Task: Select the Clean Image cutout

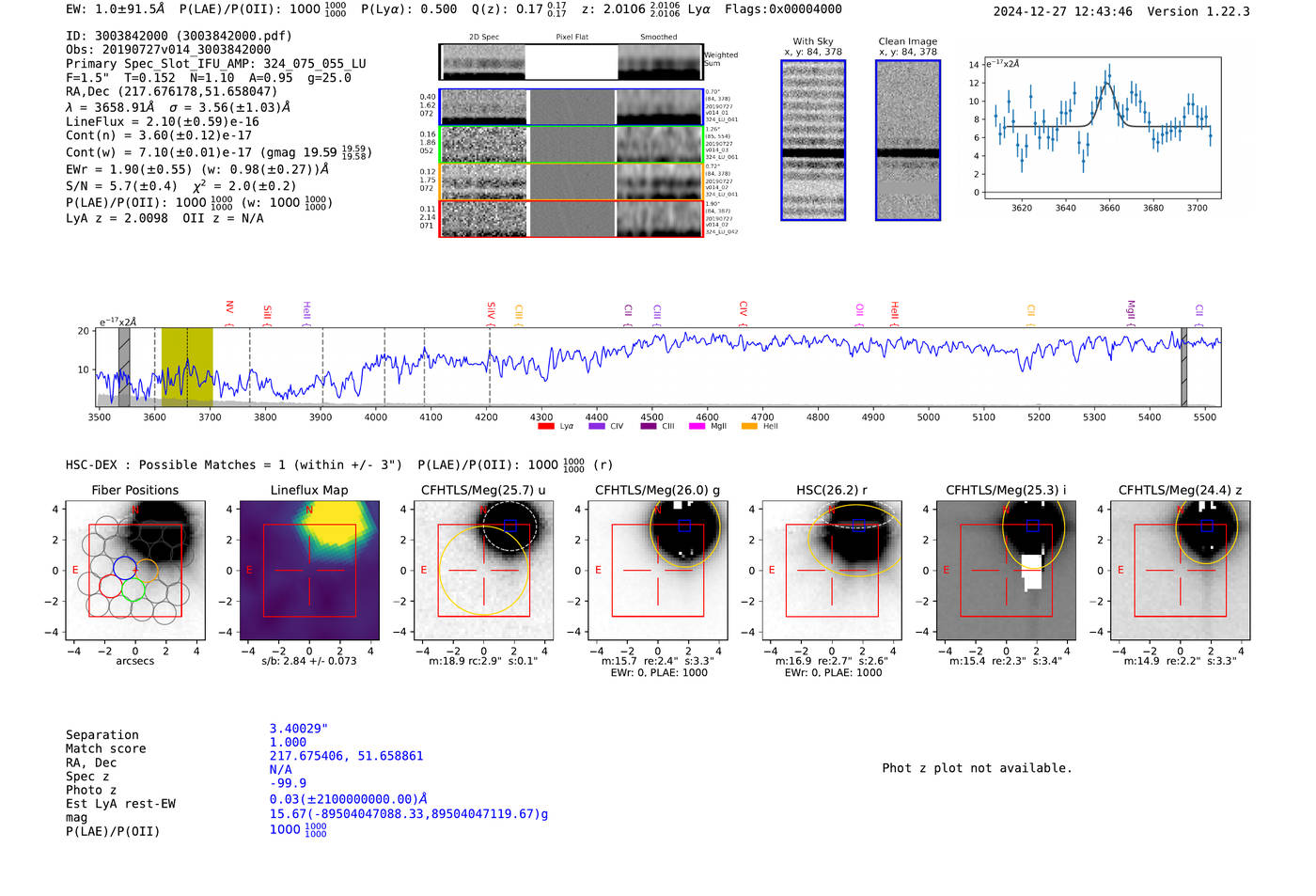Action: pyautogui.click(x=908, y=140)
